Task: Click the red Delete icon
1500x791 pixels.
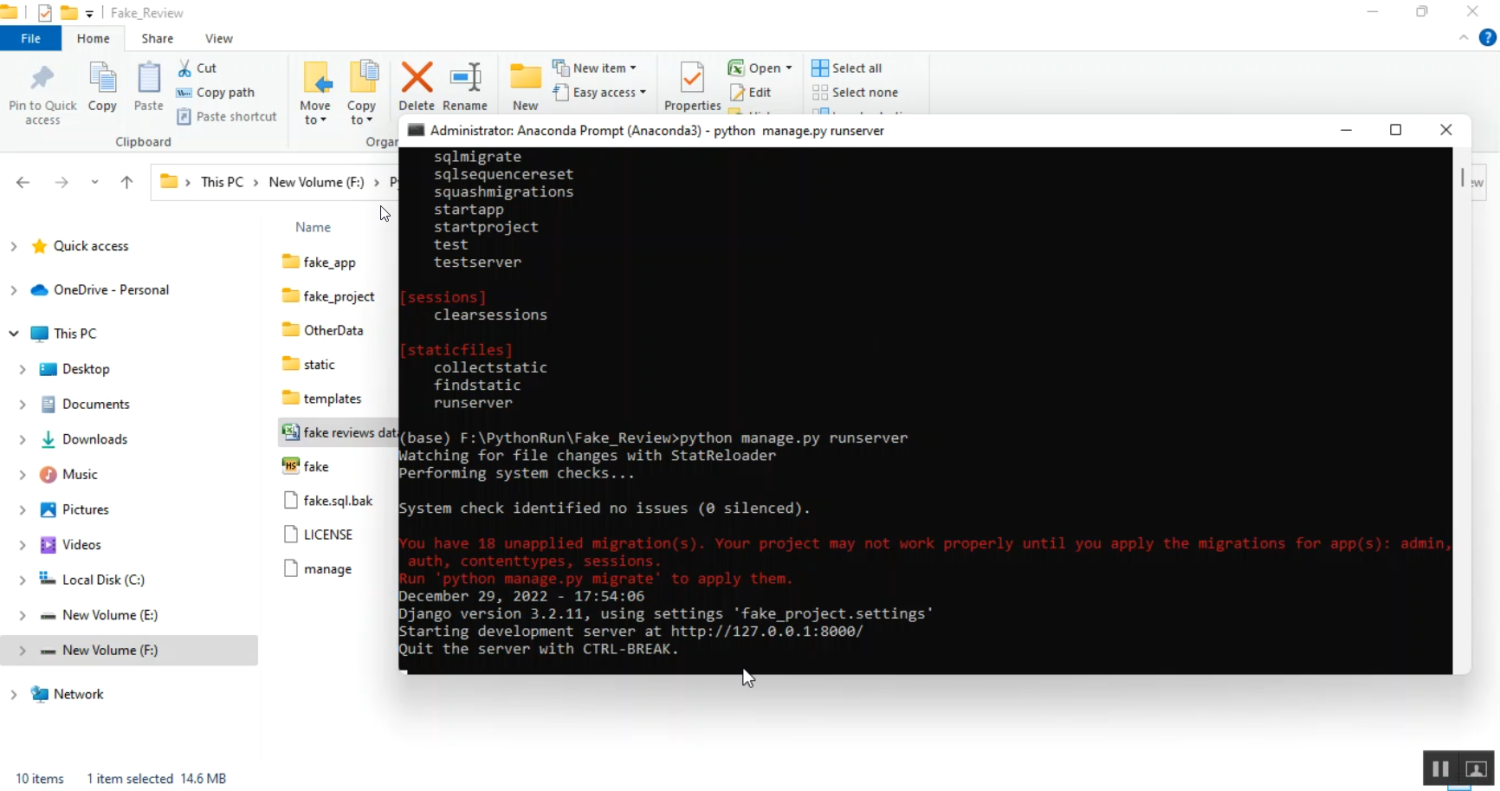Action: pyautogui.click(x=416, y=79)
